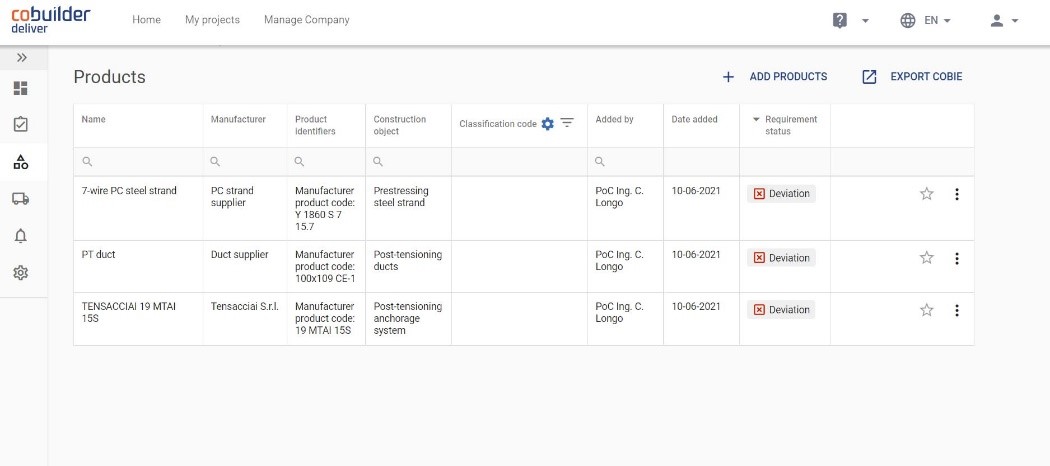Viewport: 1050px width, 466px height.
Task: Open Manage Company menu item
Action: coord(306,20)
